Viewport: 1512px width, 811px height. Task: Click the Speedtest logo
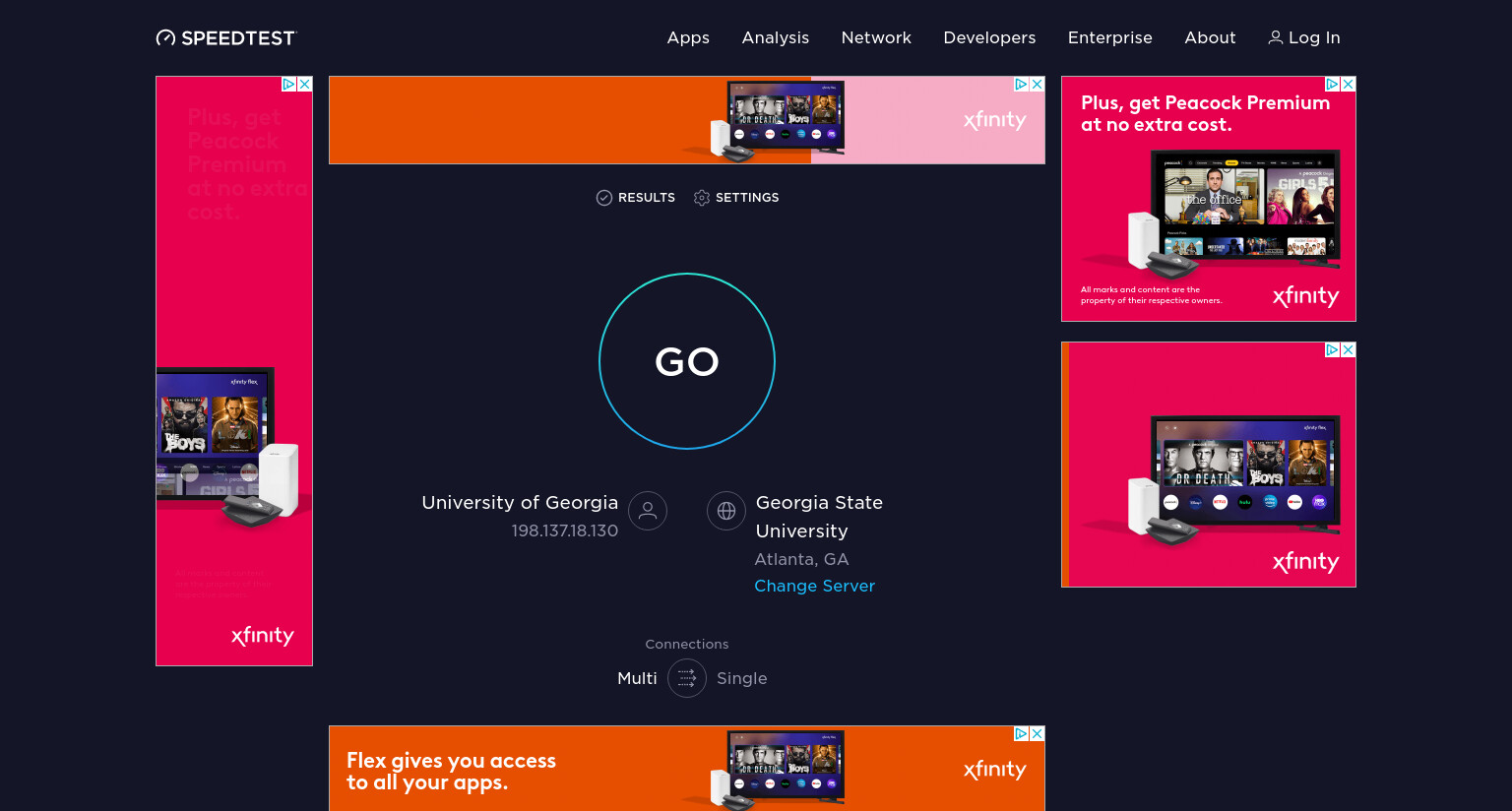coord(225,37)
